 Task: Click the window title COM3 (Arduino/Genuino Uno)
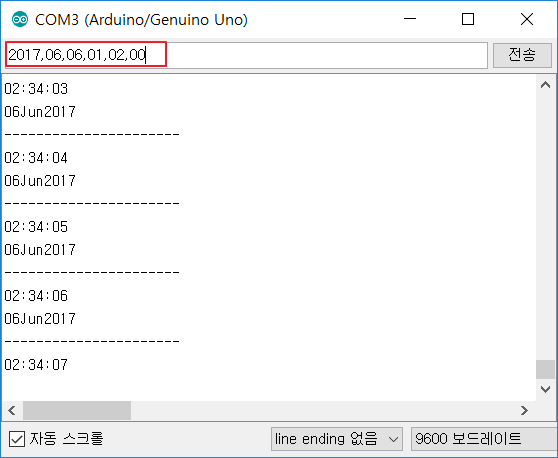click(x=141, y=20)
